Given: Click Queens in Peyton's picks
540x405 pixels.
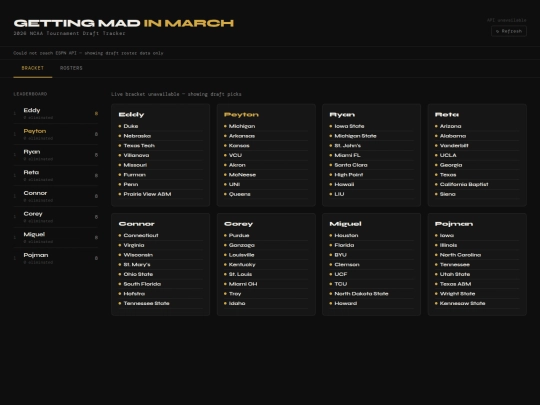Looking at the screenshot, I should [x=240, y=194].
